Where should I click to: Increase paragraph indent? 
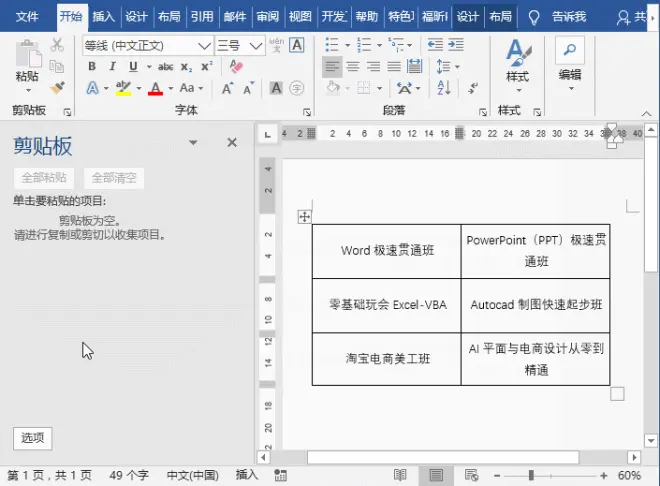[456, 45]
